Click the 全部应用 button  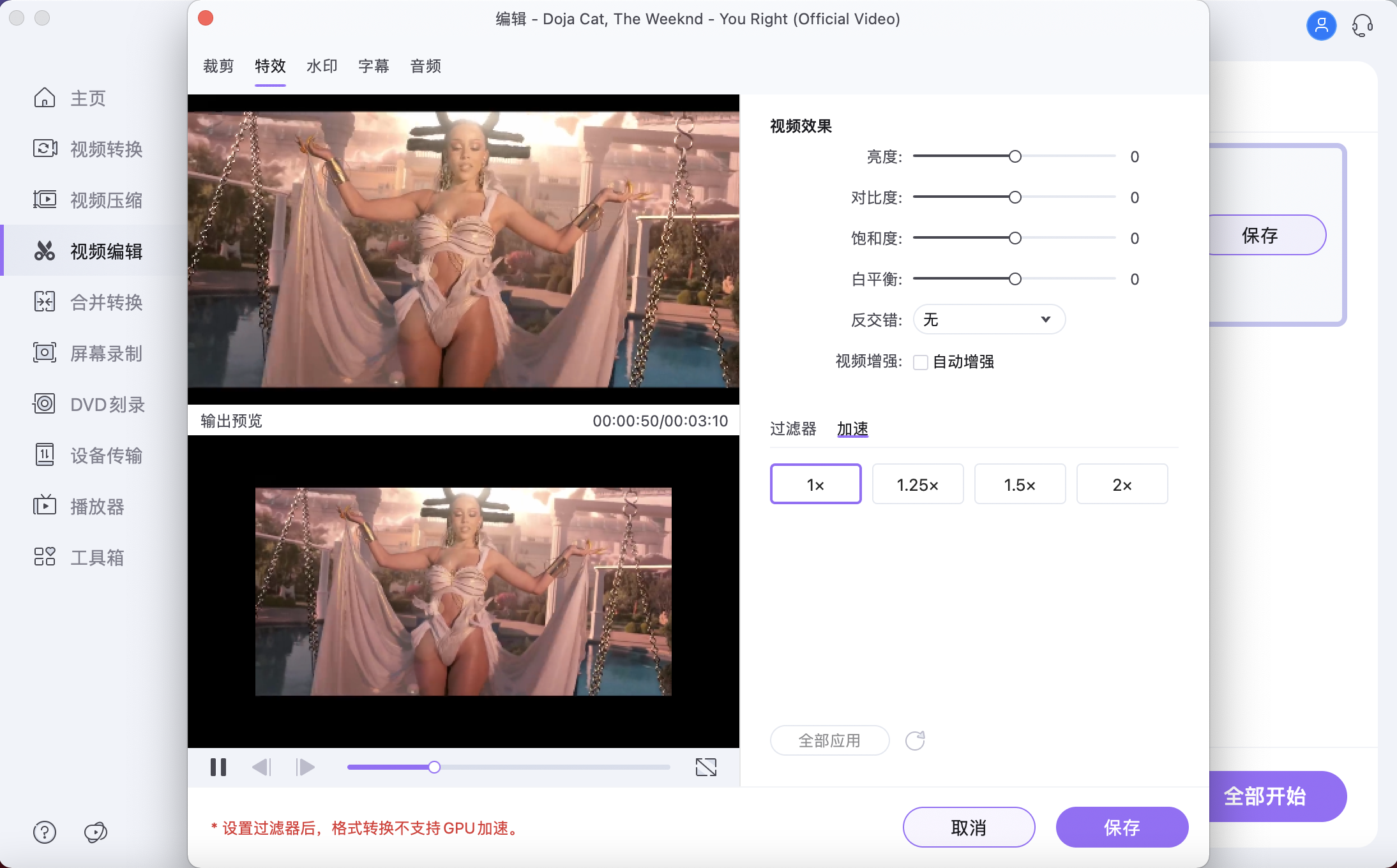(829, 740)
